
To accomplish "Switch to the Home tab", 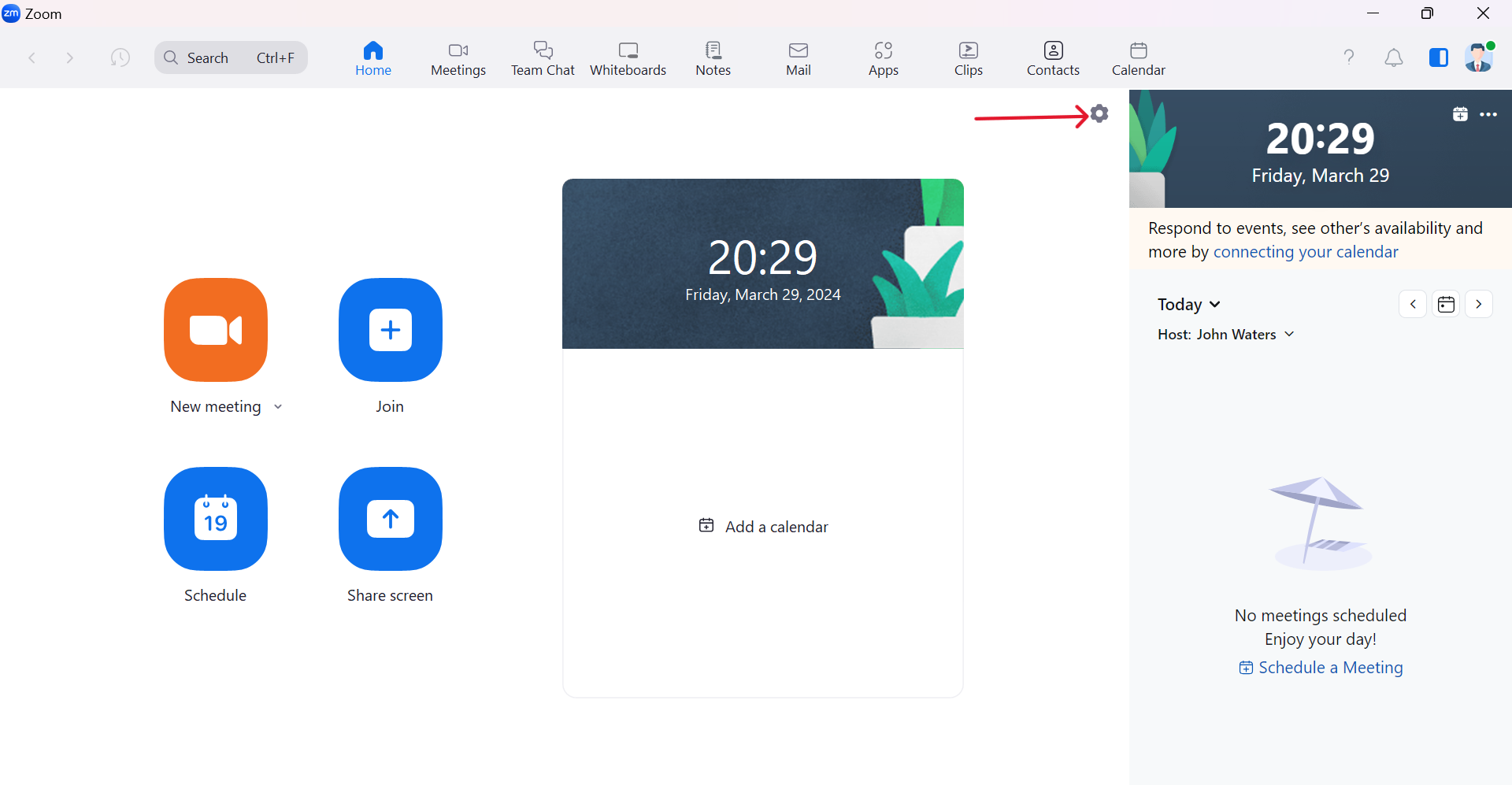I will pyautogui.click(x=373, y=59).
